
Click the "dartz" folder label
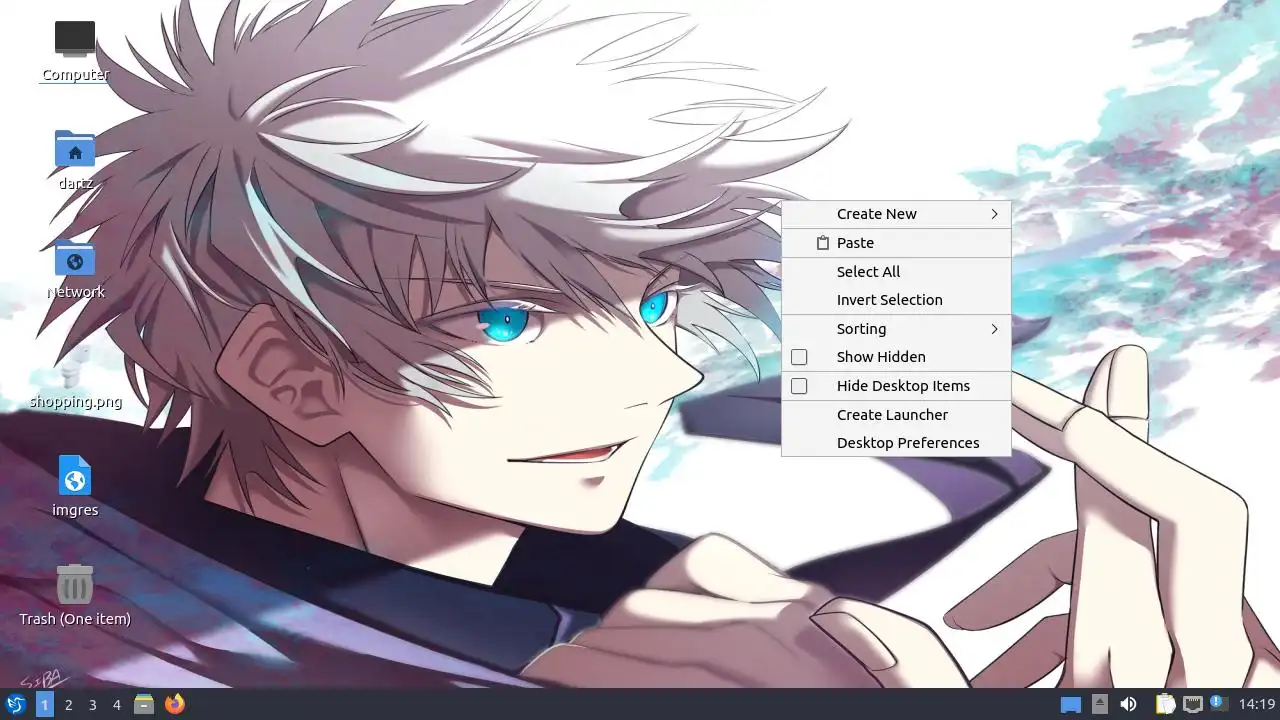(75, 183)
